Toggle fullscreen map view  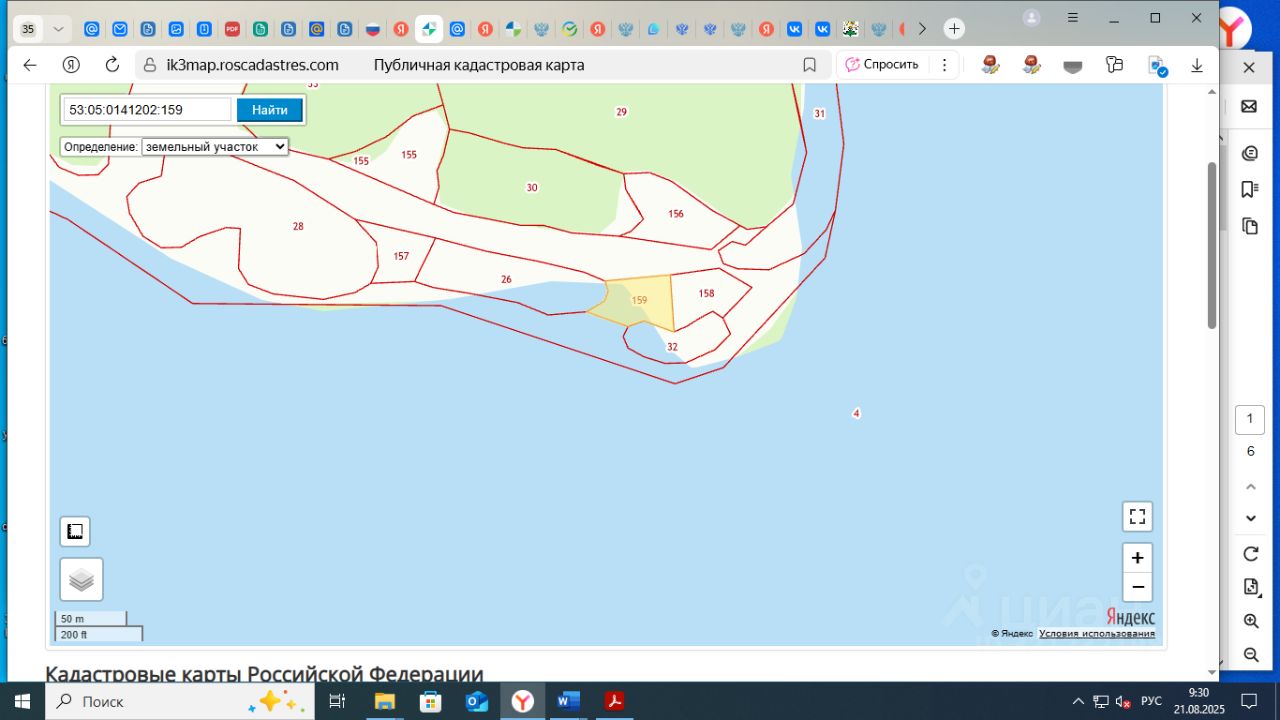1137,516
